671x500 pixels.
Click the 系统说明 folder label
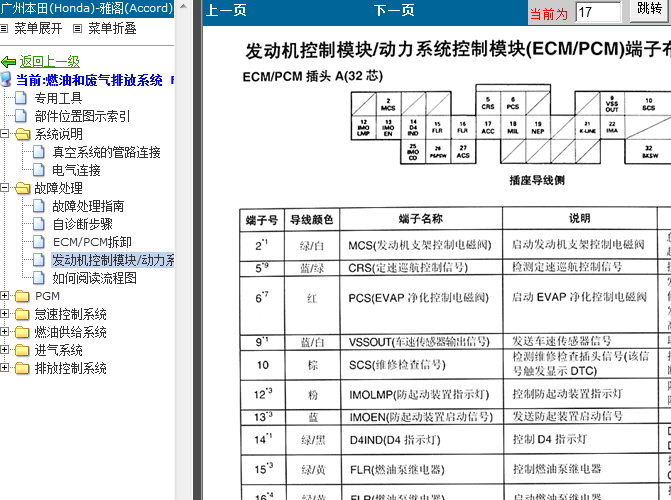tap(59, 134)
